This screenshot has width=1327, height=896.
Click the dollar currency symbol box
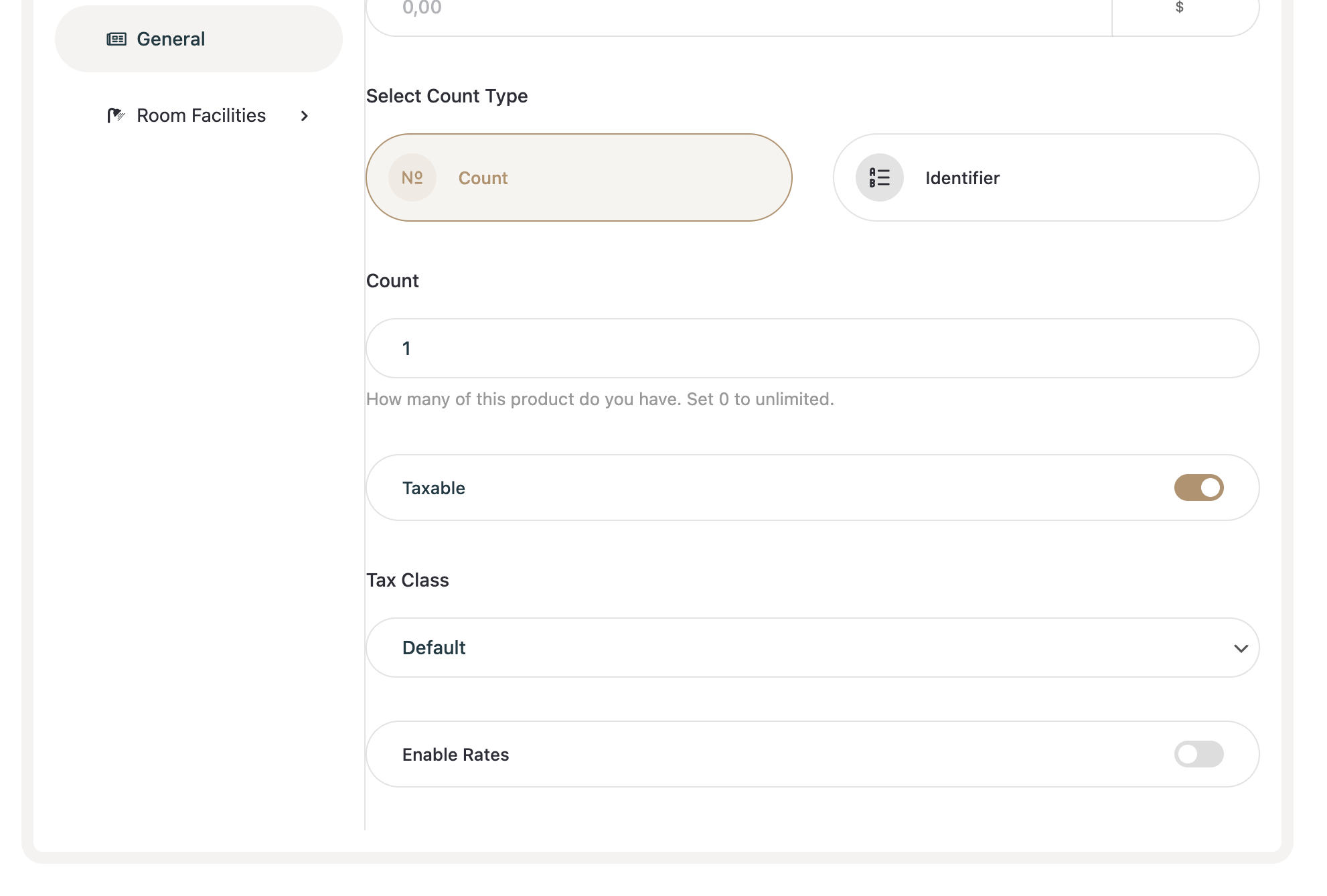[x=1180, y=8]
